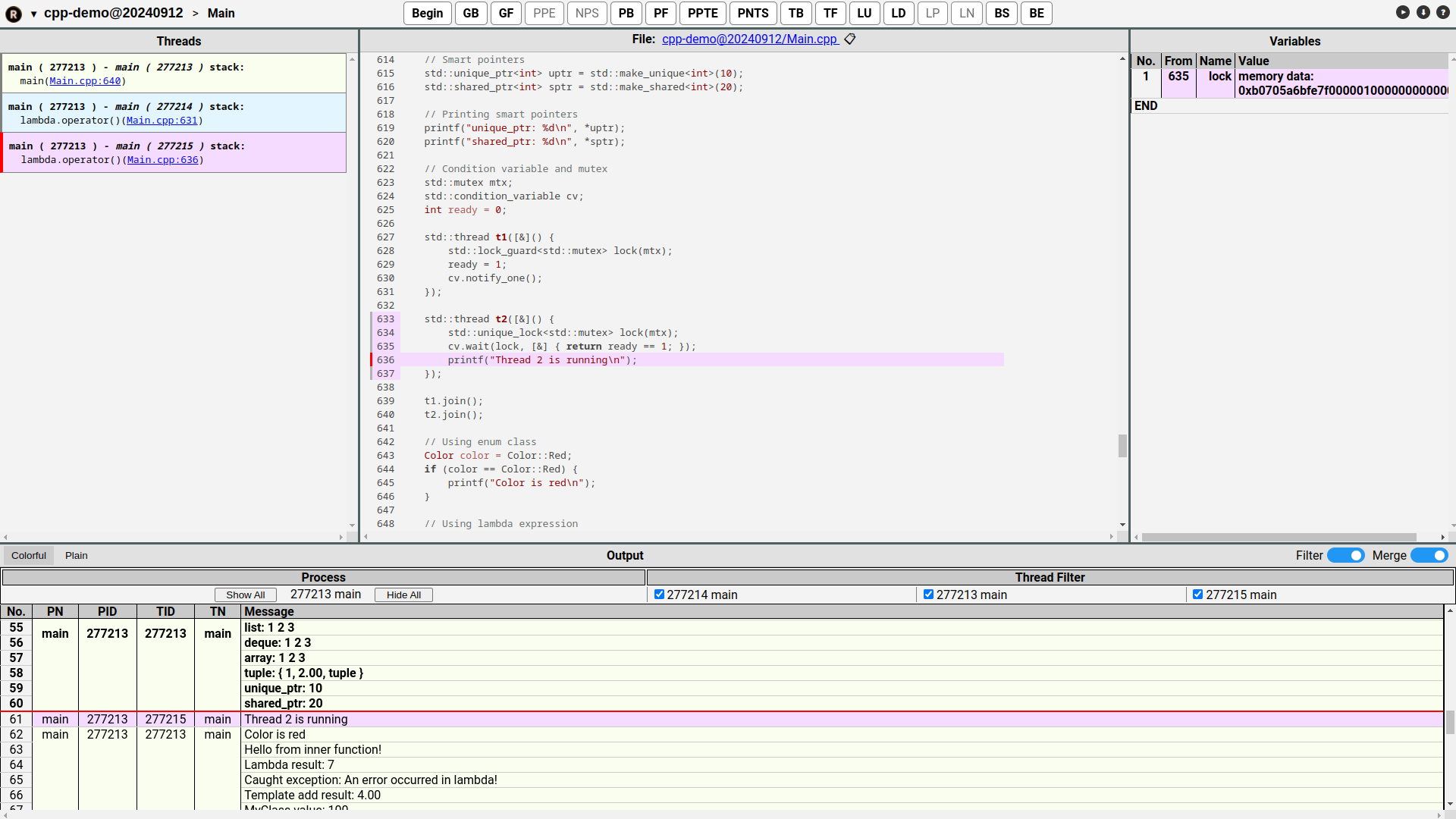
Task: Open the cpp-demo@20240912/Main.cpp file link
Action: 750,39
